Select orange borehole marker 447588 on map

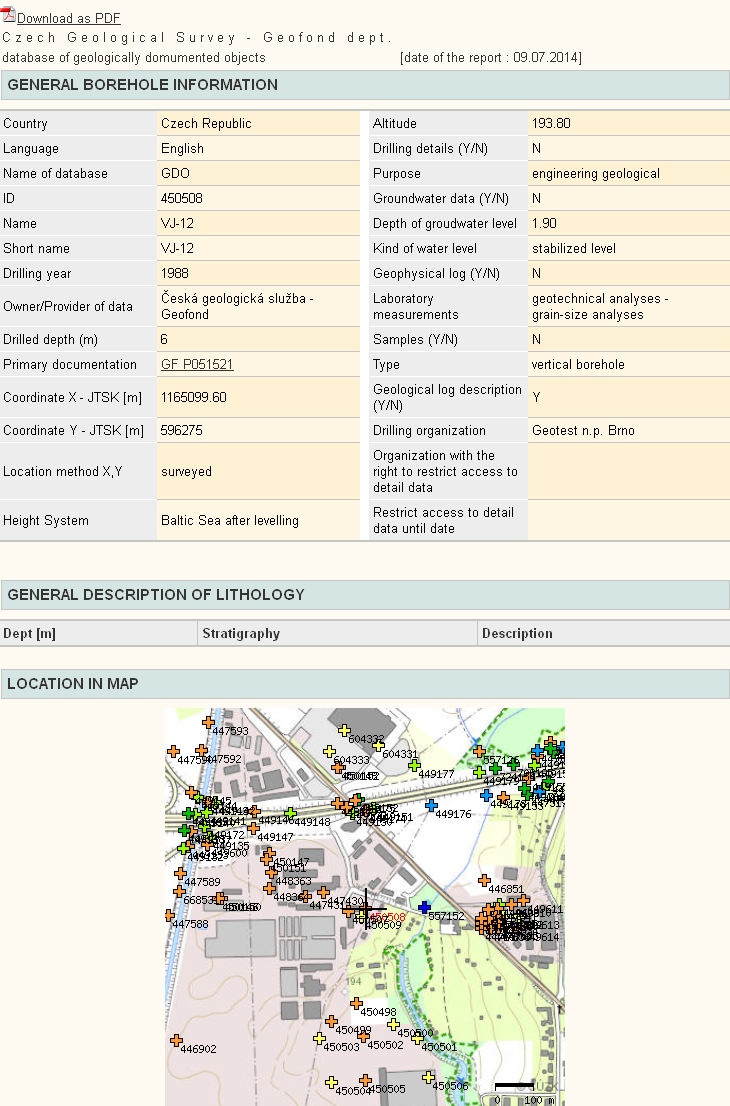click(x=169, y=916)
